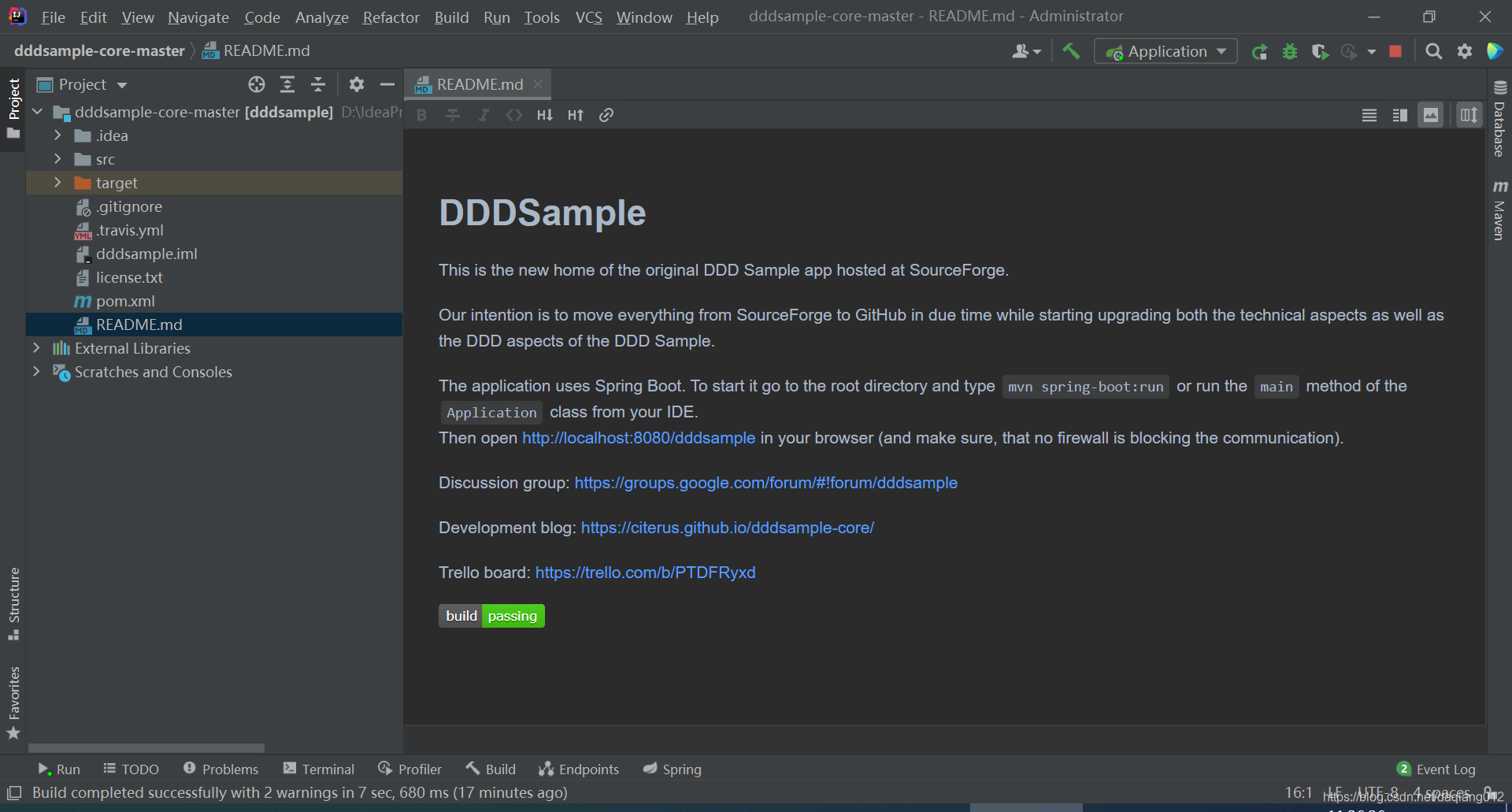
Task: Start debugging with the bug icon
Action: 1290,51
